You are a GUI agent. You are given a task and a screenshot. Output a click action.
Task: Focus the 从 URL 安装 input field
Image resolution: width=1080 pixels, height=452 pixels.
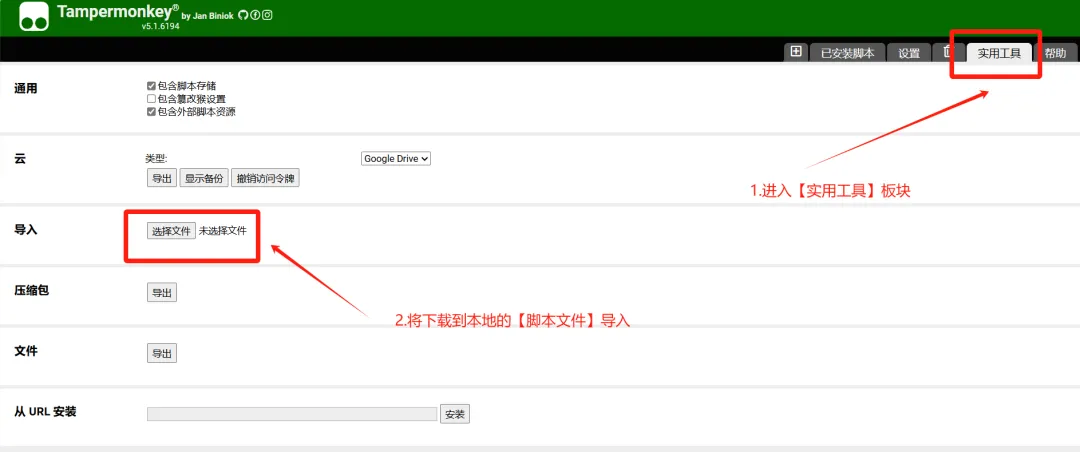(292, 414)
